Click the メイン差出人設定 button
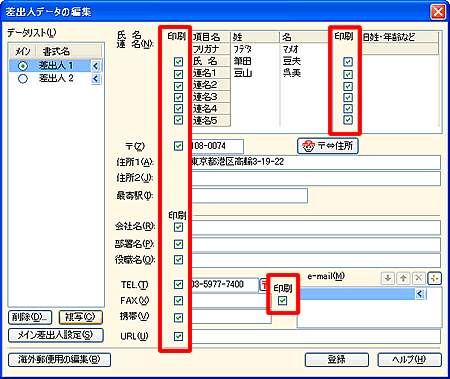Image resolution: width=450 pixels, height=379 pixels. (56, 335)
